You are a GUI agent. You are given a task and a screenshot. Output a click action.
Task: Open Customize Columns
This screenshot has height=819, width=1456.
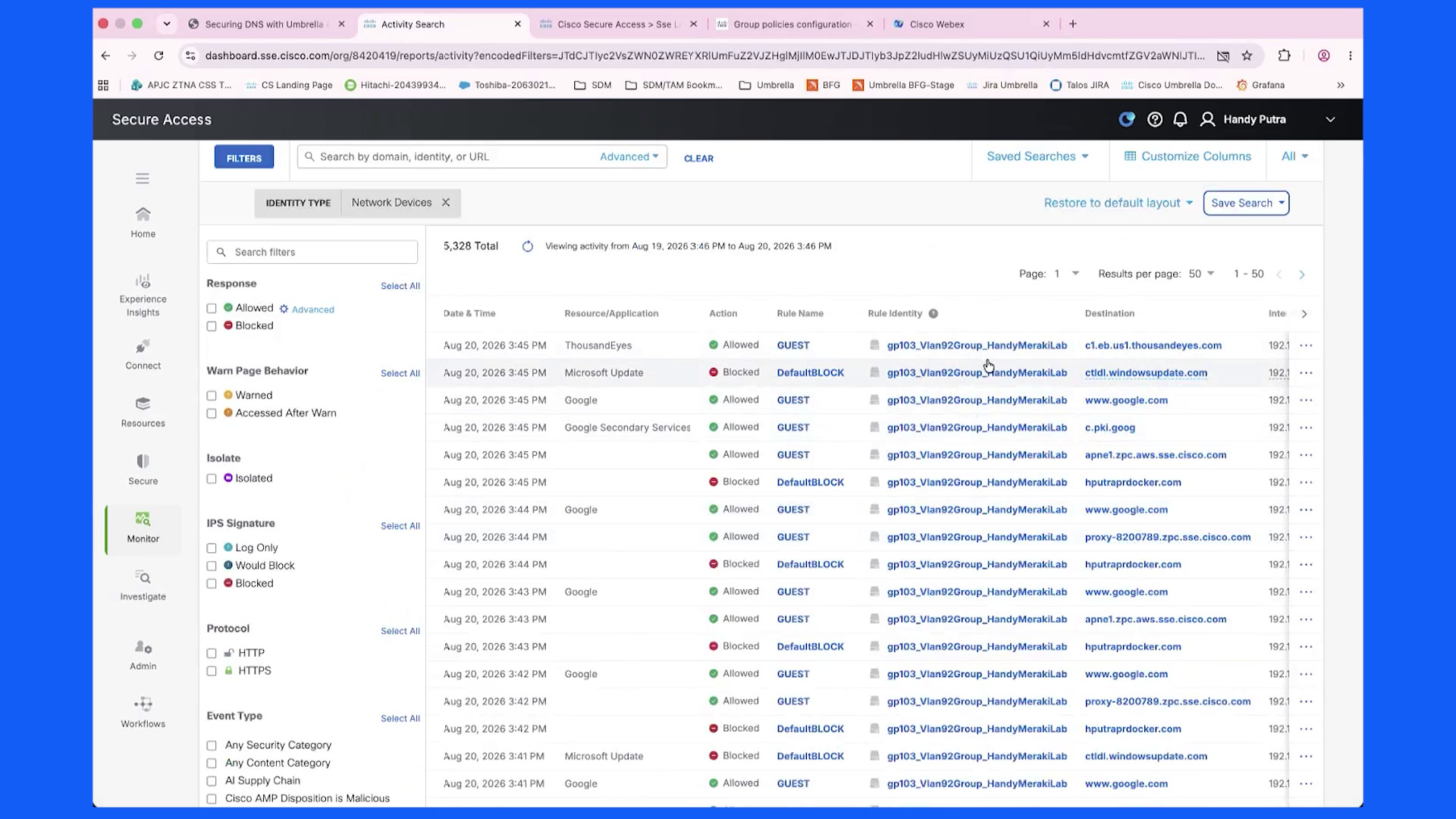point(1188,156)
